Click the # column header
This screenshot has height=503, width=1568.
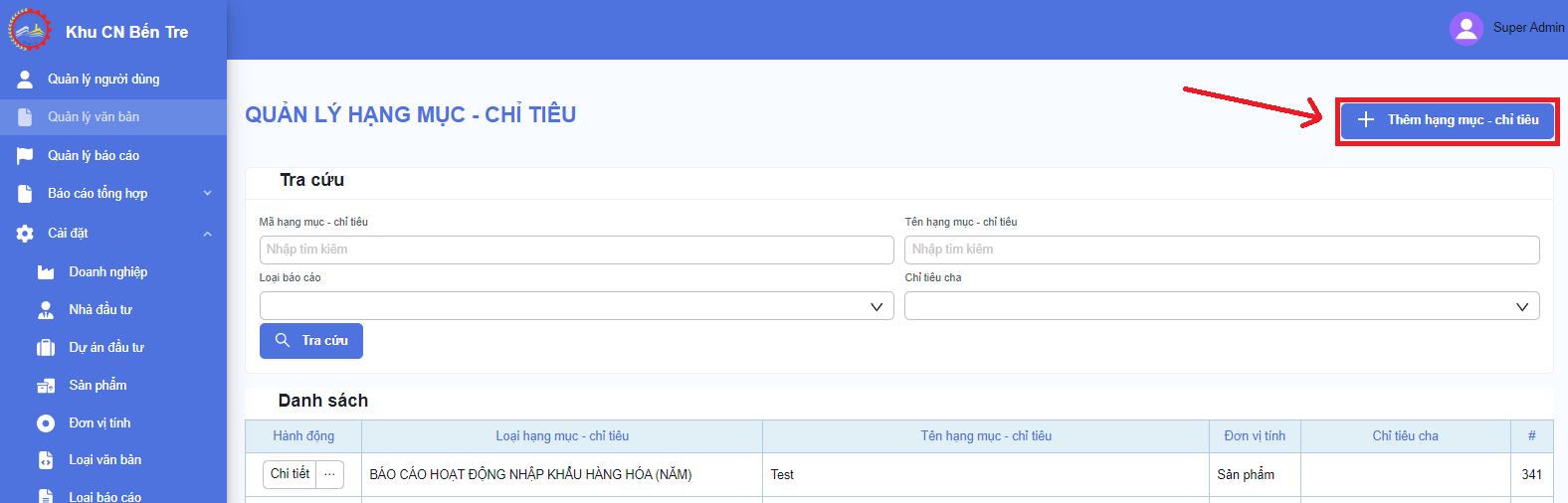1531,436
